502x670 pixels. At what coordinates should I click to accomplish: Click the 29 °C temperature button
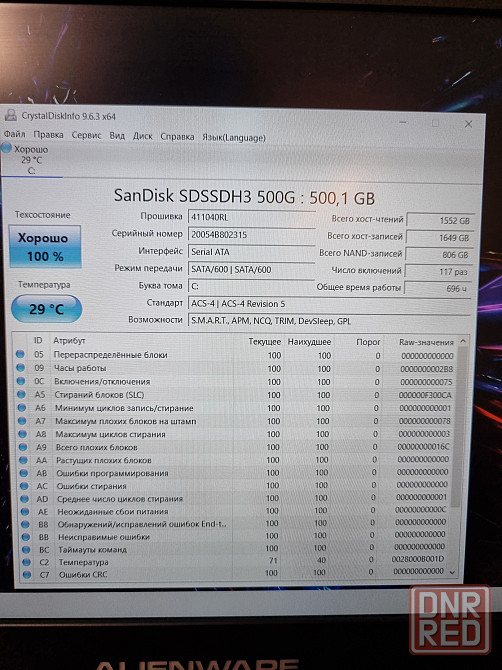[46, 309]
